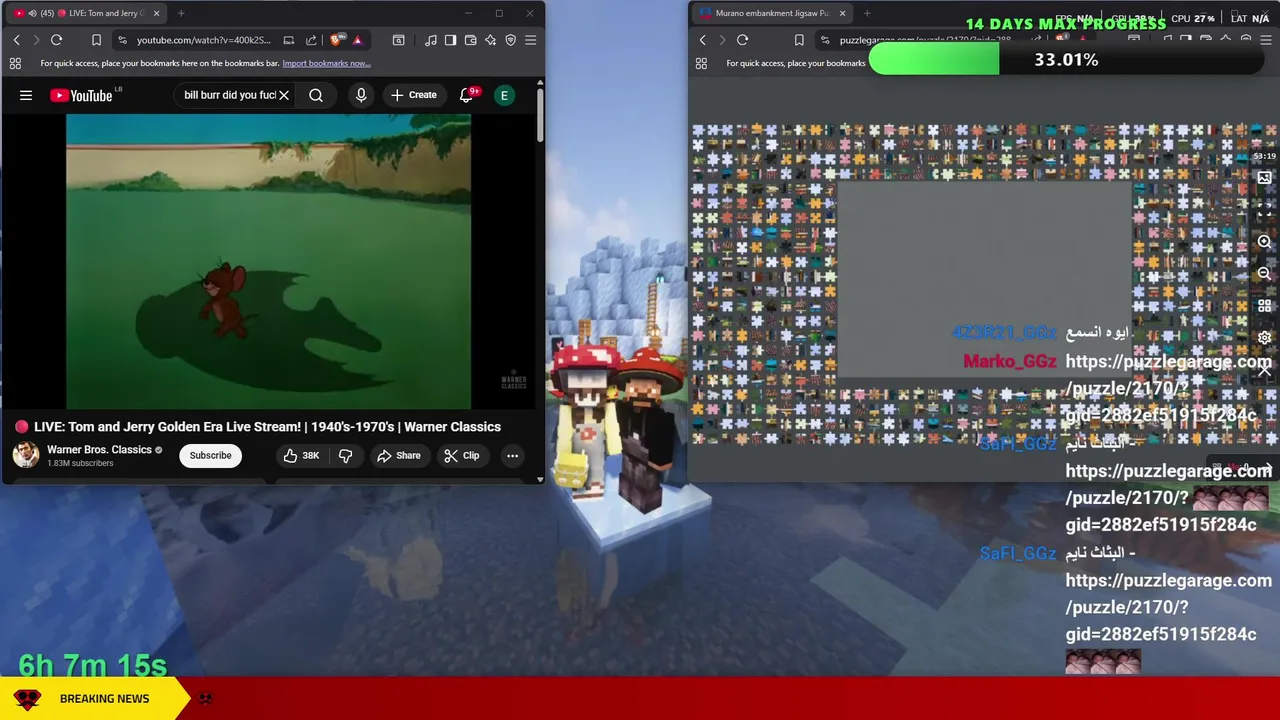Click the YouTube address bar URL

(x=203, y=40)
